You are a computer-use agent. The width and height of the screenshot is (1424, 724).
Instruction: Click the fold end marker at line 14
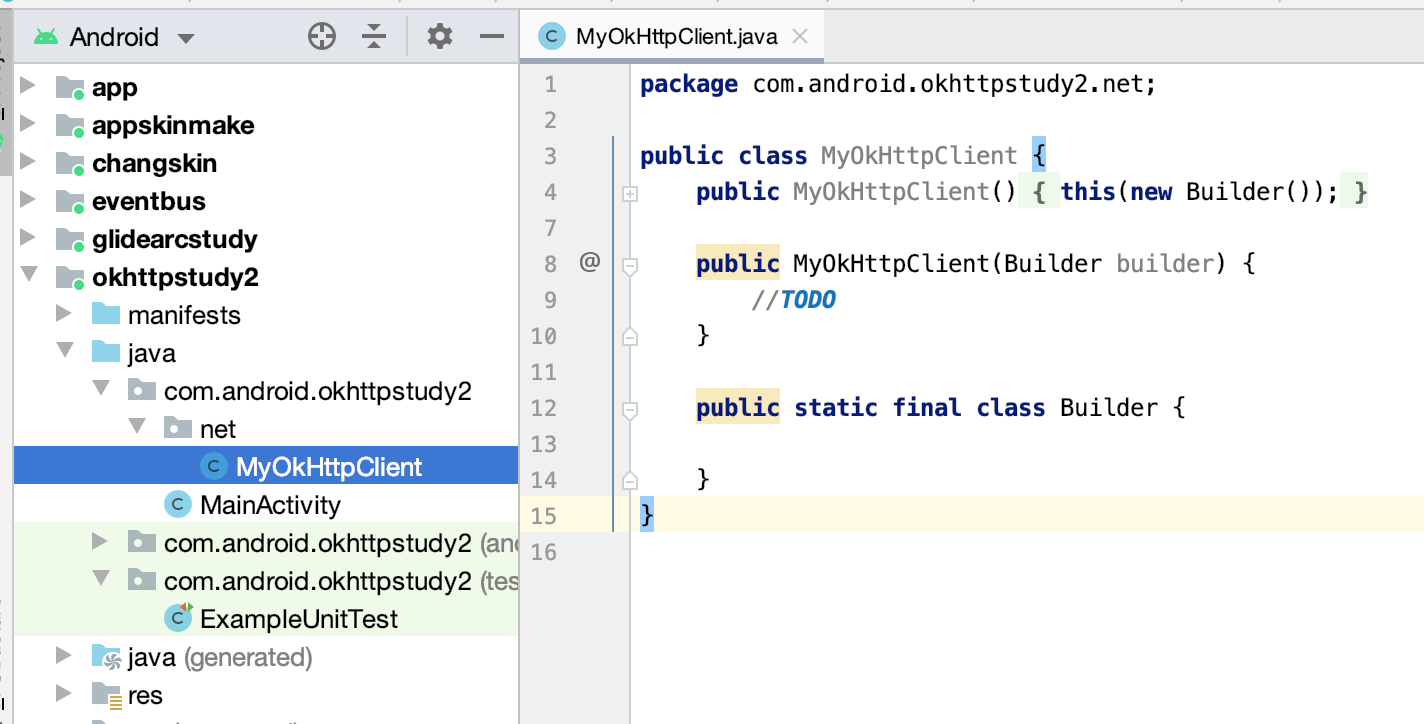[630, 480]
